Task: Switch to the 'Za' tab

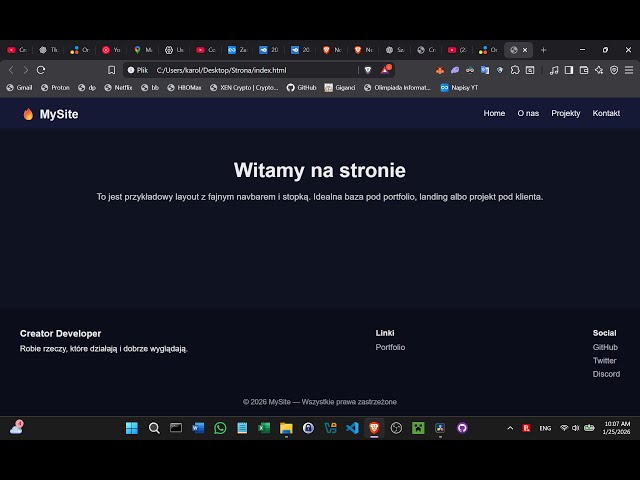Action: [238, 50]
